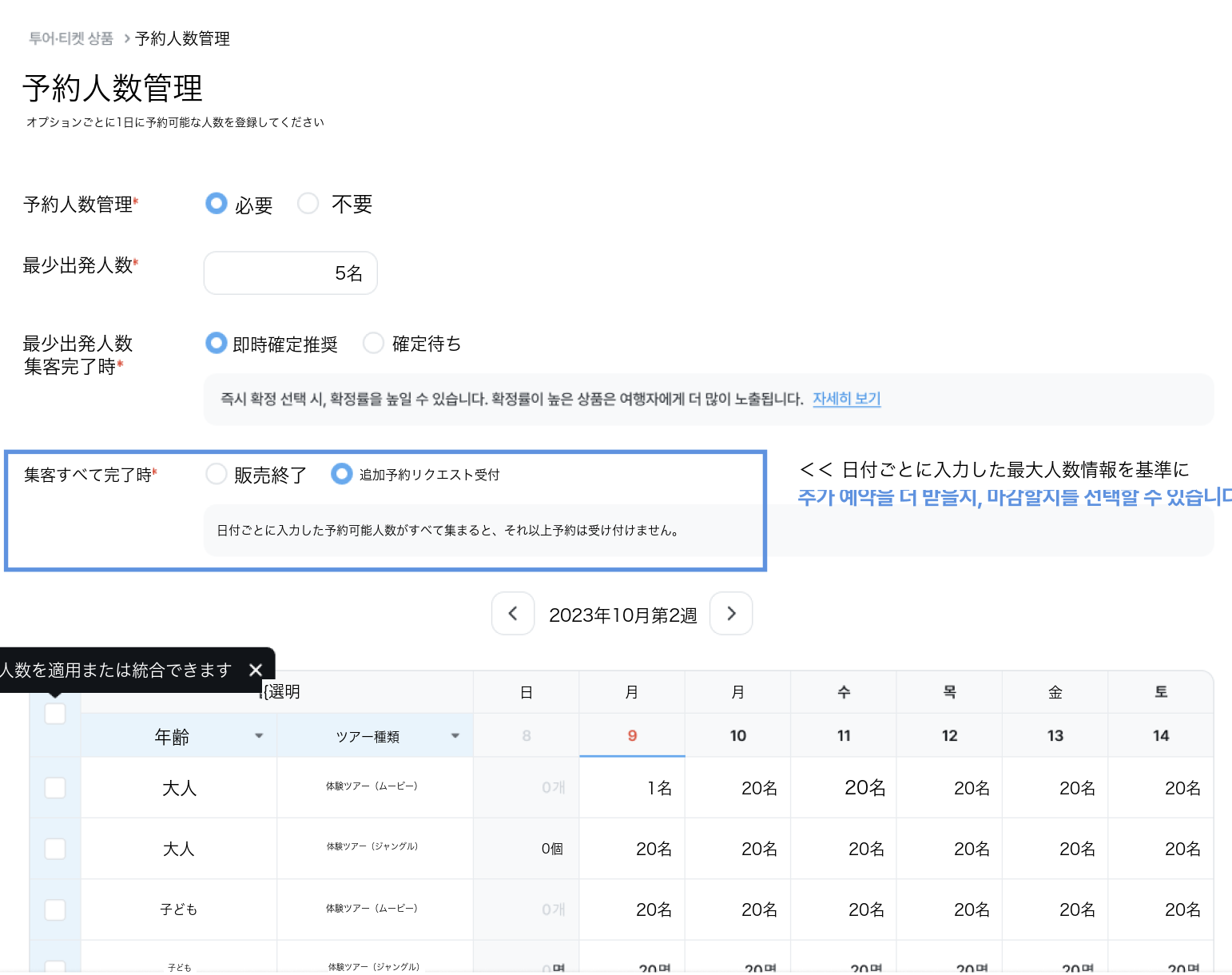Screen dimensions: 1232x975
Task: Click 20名 cell for 大人 ムービー on 12th
Action: click(949, 788)
